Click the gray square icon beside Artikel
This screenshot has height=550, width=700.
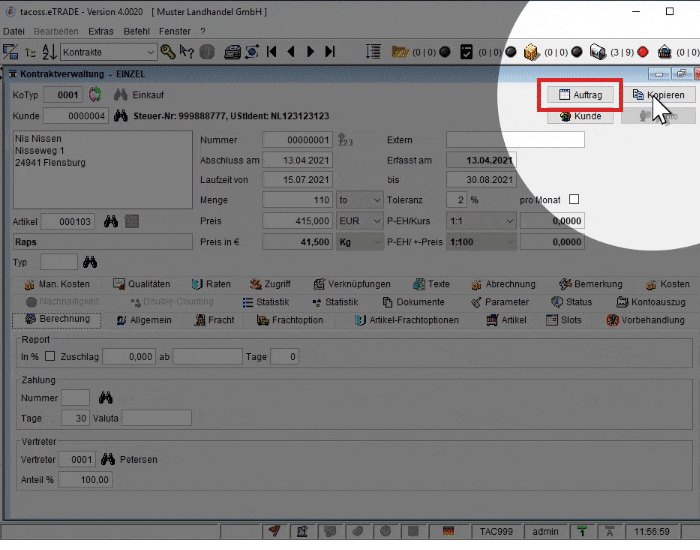[132, 221]
